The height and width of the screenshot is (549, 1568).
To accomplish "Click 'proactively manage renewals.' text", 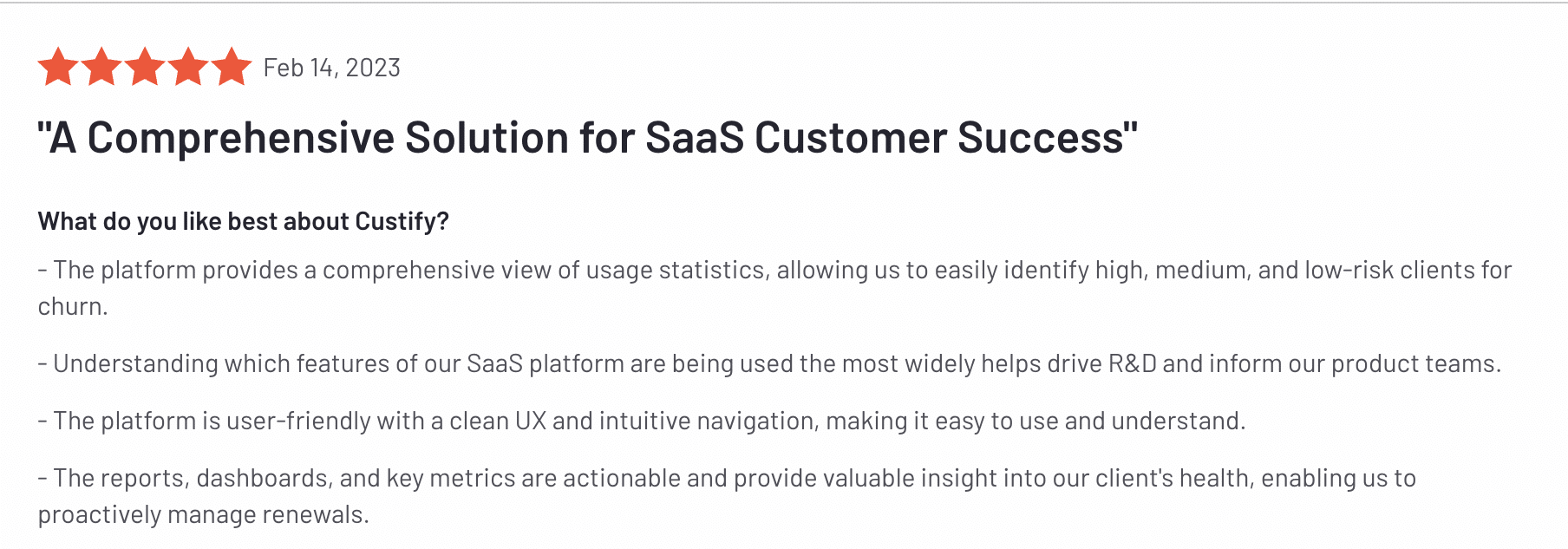I will pos(204,514).
